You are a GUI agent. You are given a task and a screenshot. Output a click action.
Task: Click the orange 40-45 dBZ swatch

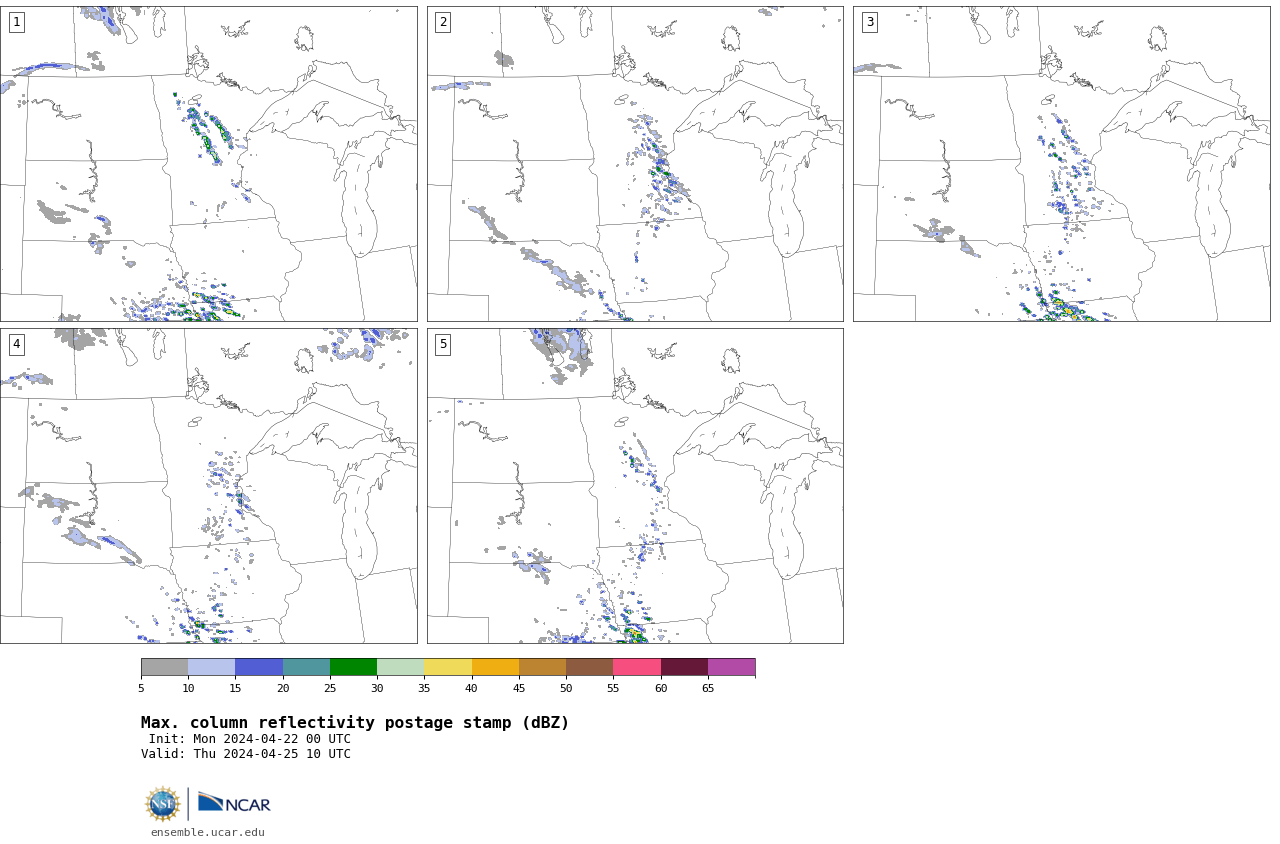pyautogui.click(x=495, y=667)
